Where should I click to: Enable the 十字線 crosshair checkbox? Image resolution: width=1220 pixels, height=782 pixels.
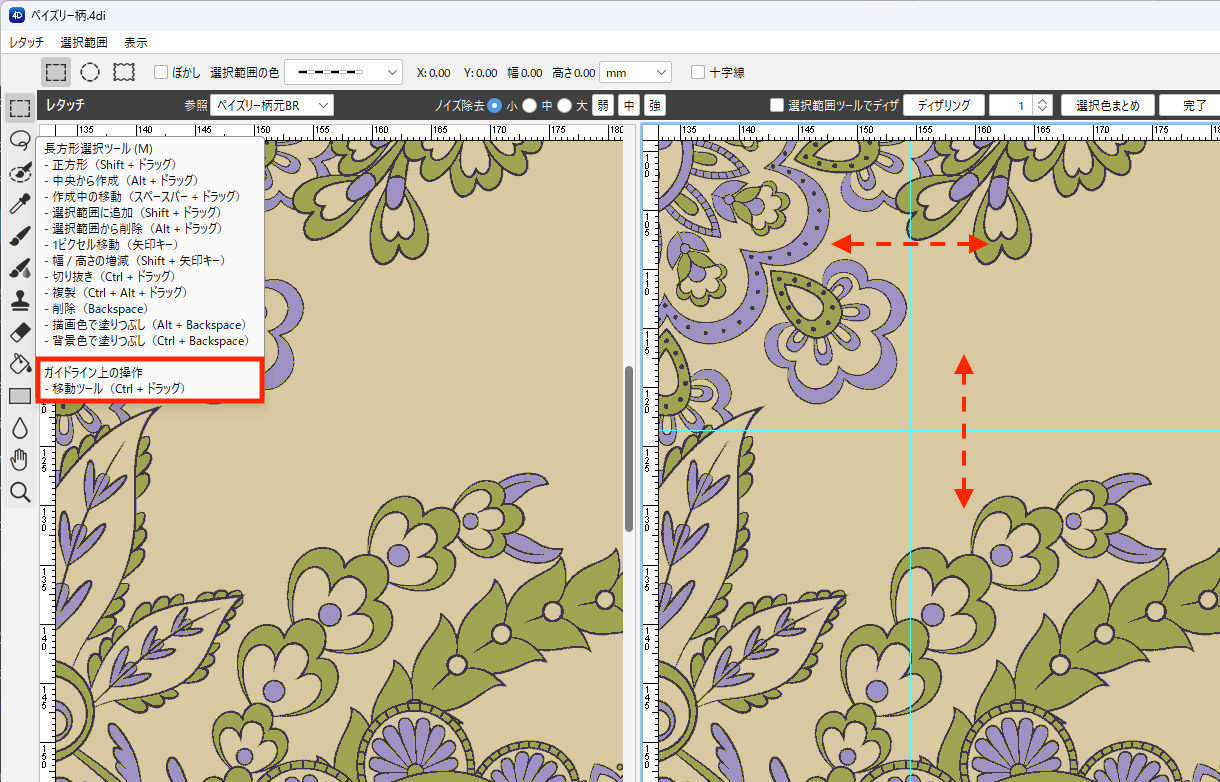[698, 72]
